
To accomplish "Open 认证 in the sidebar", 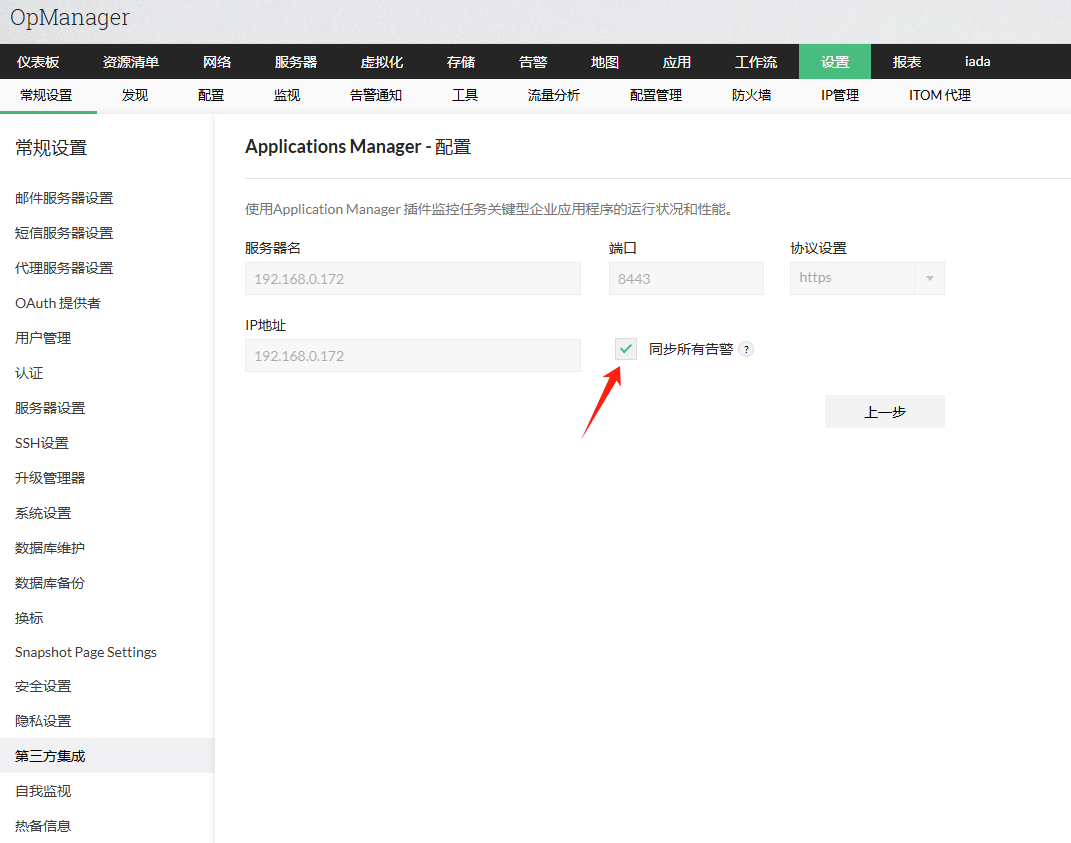I will [x=29, y=373].
